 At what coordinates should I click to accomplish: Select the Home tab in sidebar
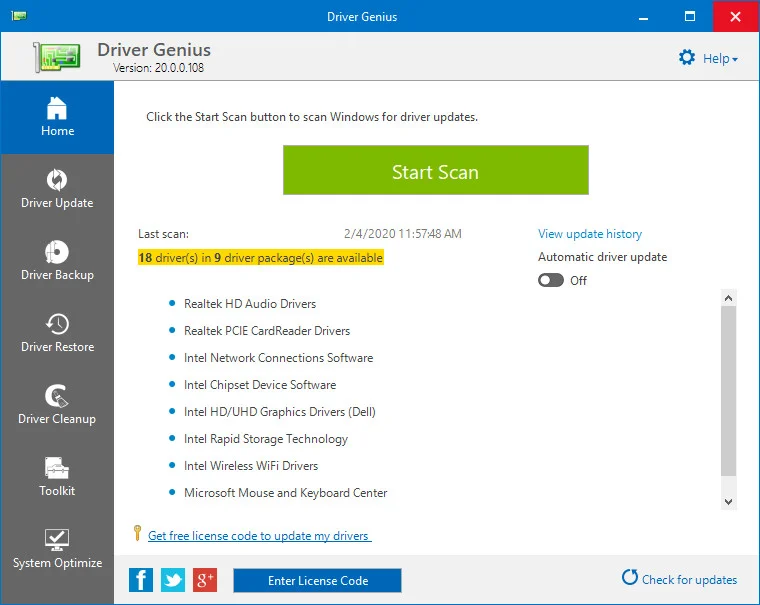click(57, 118)
